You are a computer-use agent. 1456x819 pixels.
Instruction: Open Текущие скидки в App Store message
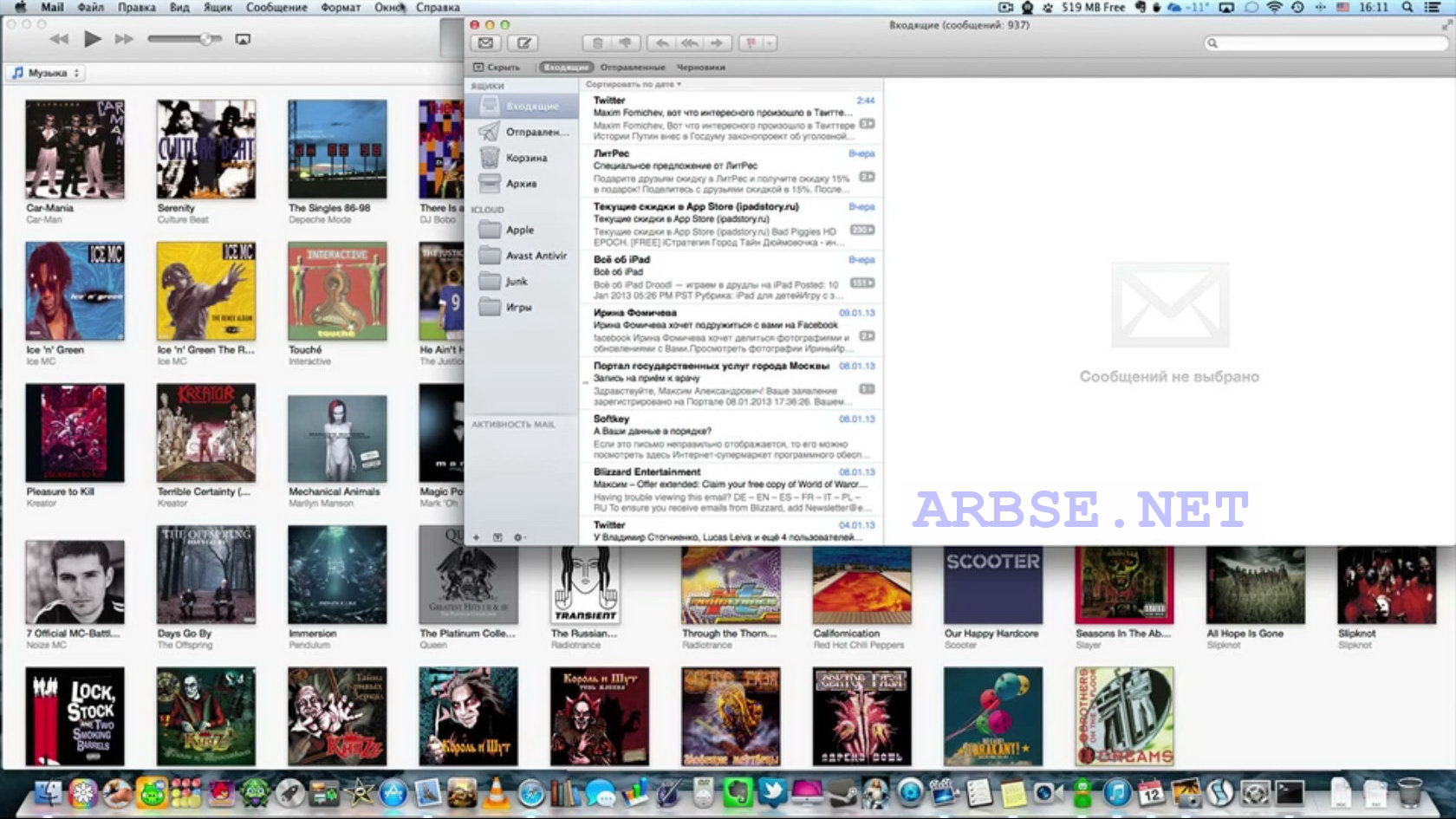click(x=731, y=224)
